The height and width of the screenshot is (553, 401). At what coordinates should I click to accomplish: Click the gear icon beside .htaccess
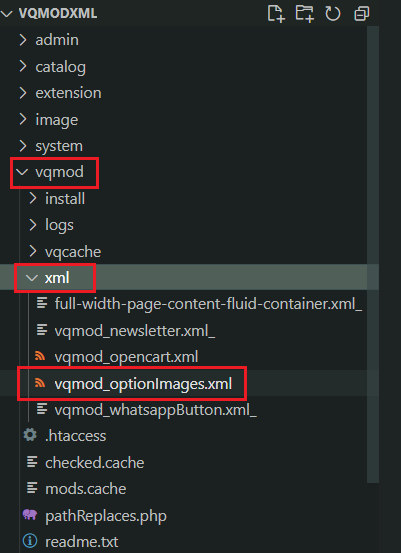click(30, 435)
